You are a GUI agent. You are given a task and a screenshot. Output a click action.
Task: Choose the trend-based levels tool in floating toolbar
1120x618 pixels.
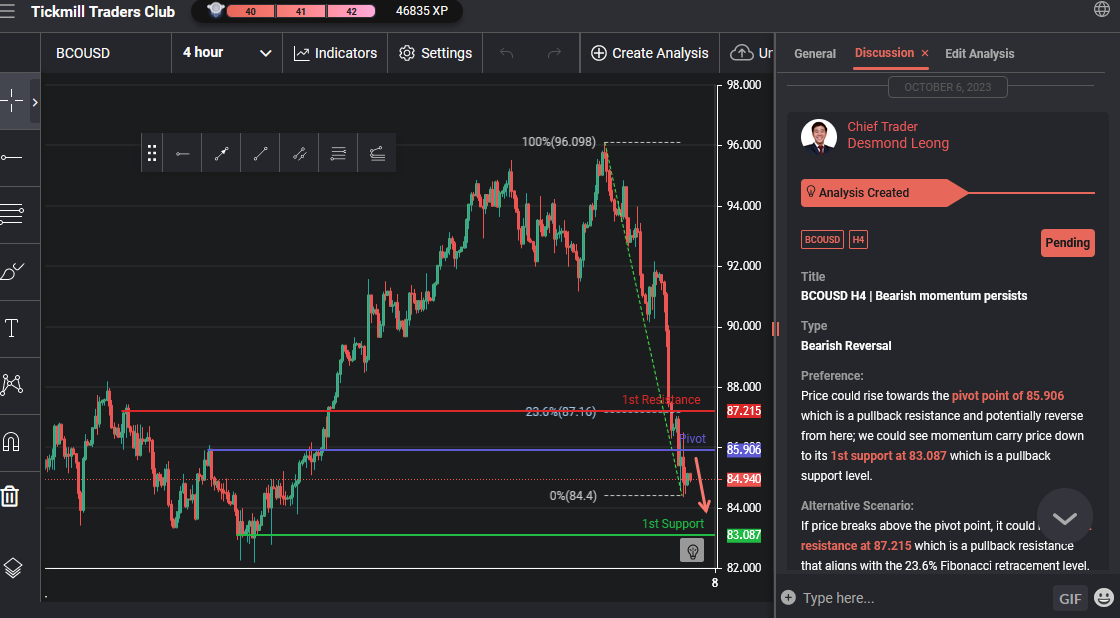(377, 153)
